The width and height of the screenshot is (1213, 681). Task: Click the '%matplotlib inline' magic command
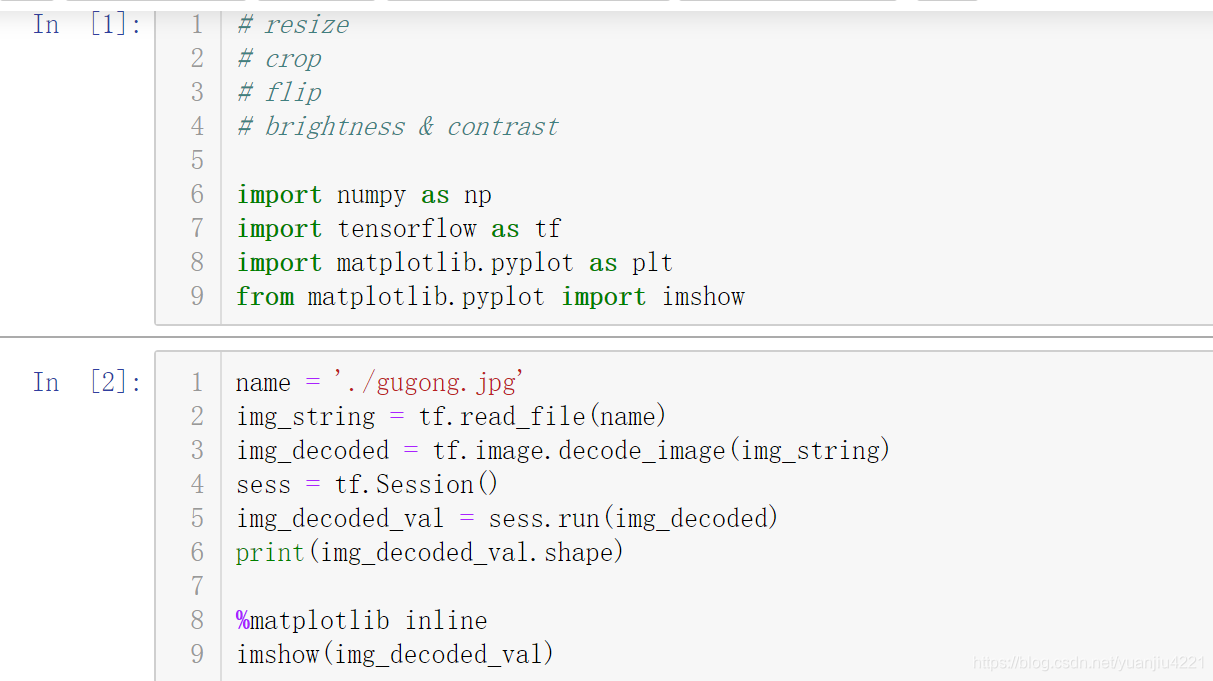362,621
